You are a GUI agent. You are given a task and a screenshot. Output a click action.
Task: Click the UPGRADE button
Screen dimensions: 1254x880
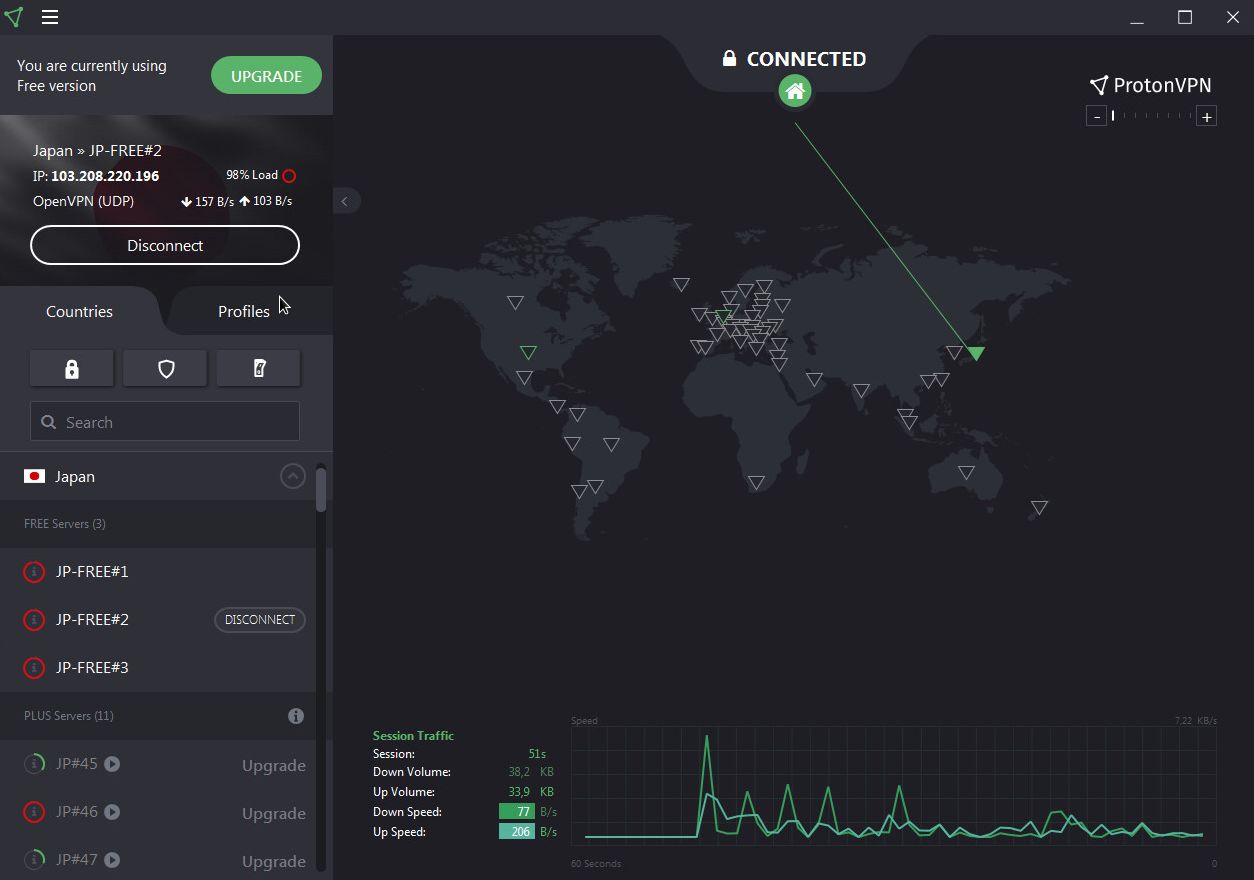click(x=266, y=76)
